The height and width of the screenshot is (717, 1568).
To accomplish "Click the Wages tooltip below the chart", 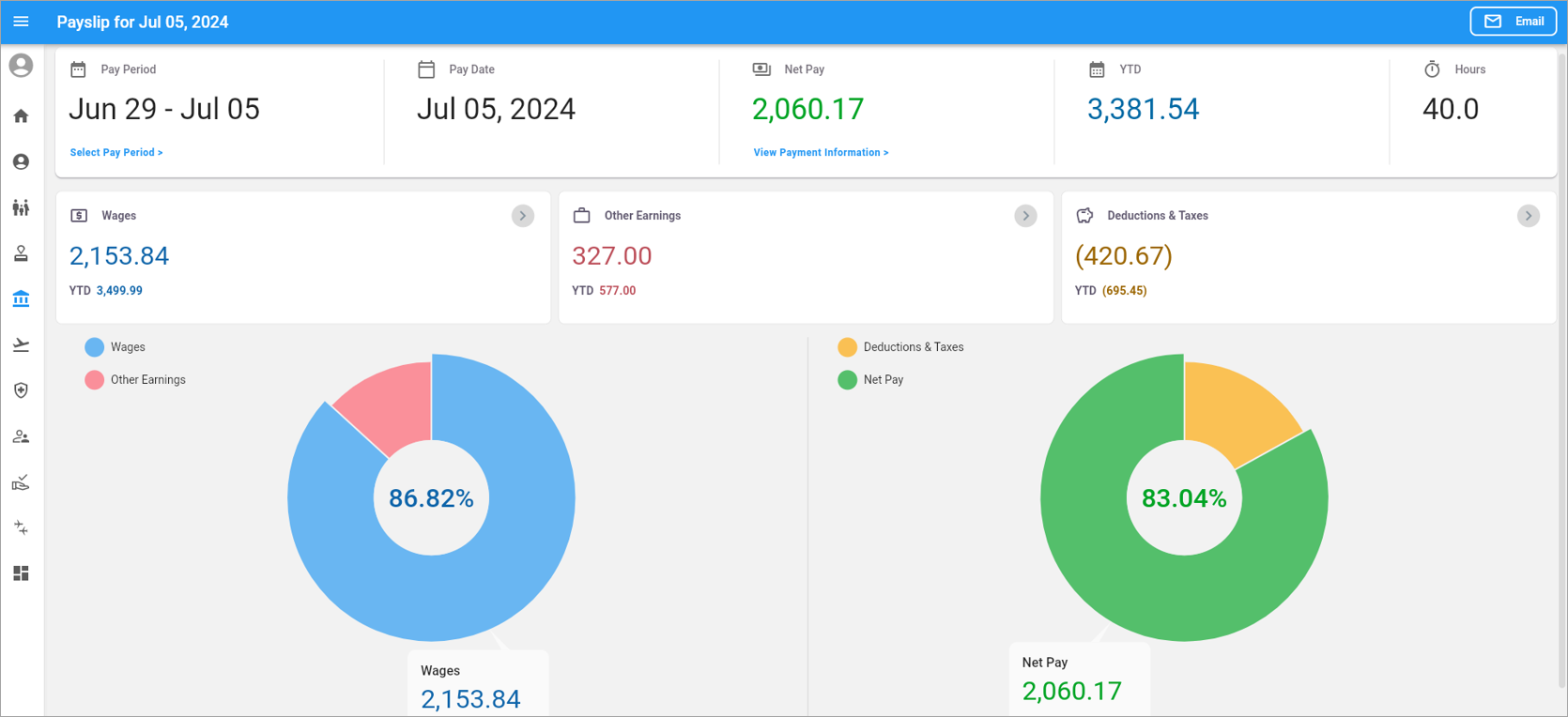I will pyautogui.click(x=478, y=684).
